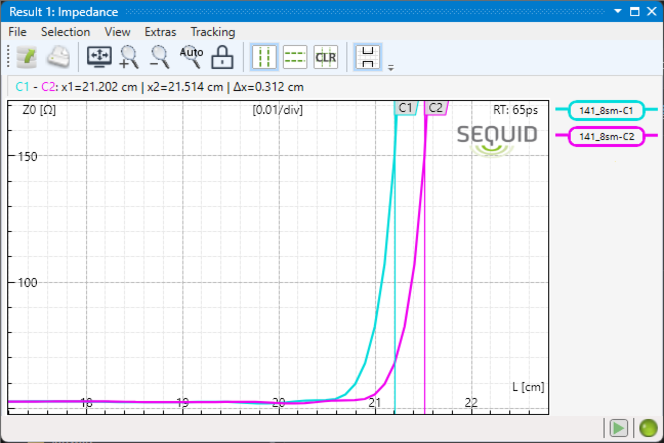Toggle horizontal cursors display

tap(295, 57)
